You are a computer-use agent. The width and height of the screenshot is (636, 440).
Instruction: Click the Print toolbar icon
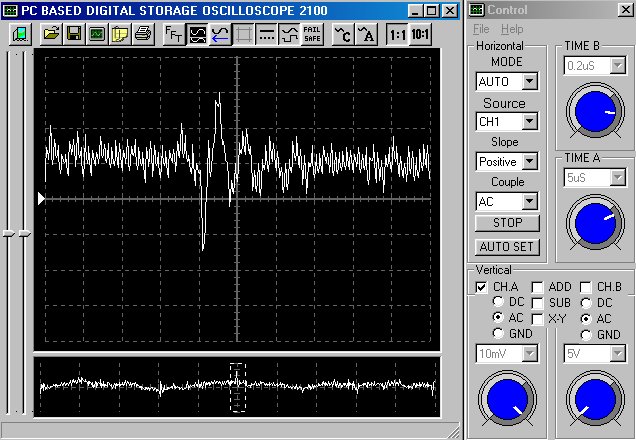pos(141,33)
